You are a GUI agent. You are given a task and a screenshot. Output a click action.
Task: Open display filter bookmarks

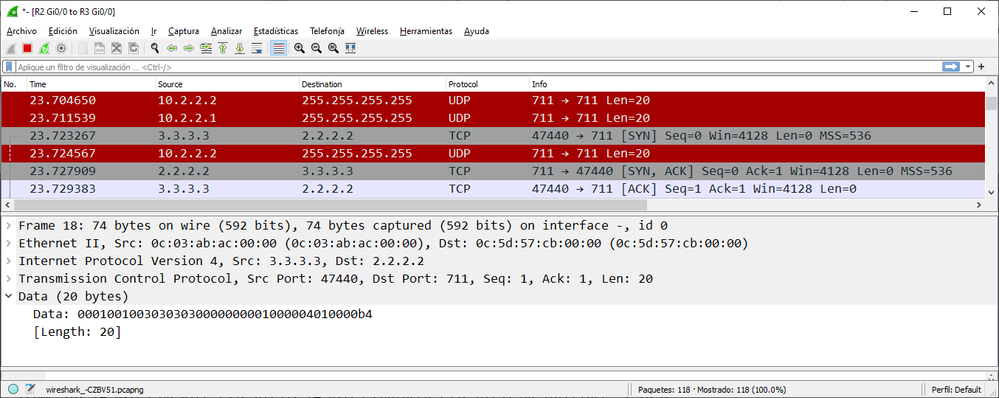pos(9,66)
